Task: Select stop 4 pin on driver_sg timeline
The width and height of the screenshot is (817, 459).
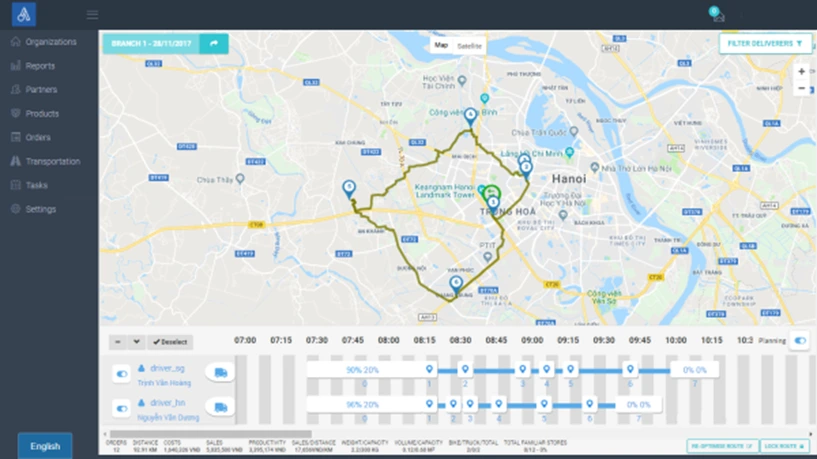Action: point(547,369)
